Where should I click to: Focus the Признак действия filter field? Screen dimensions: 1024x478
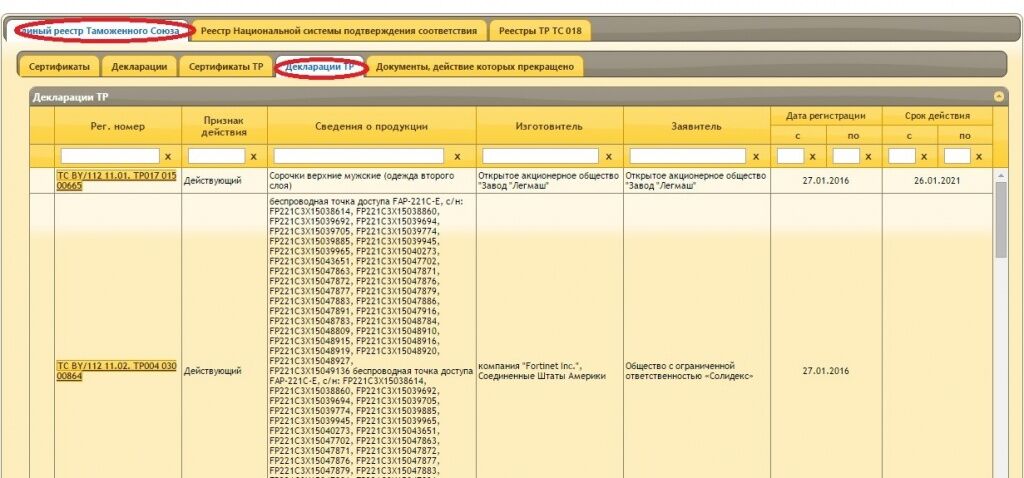point(217,156)
